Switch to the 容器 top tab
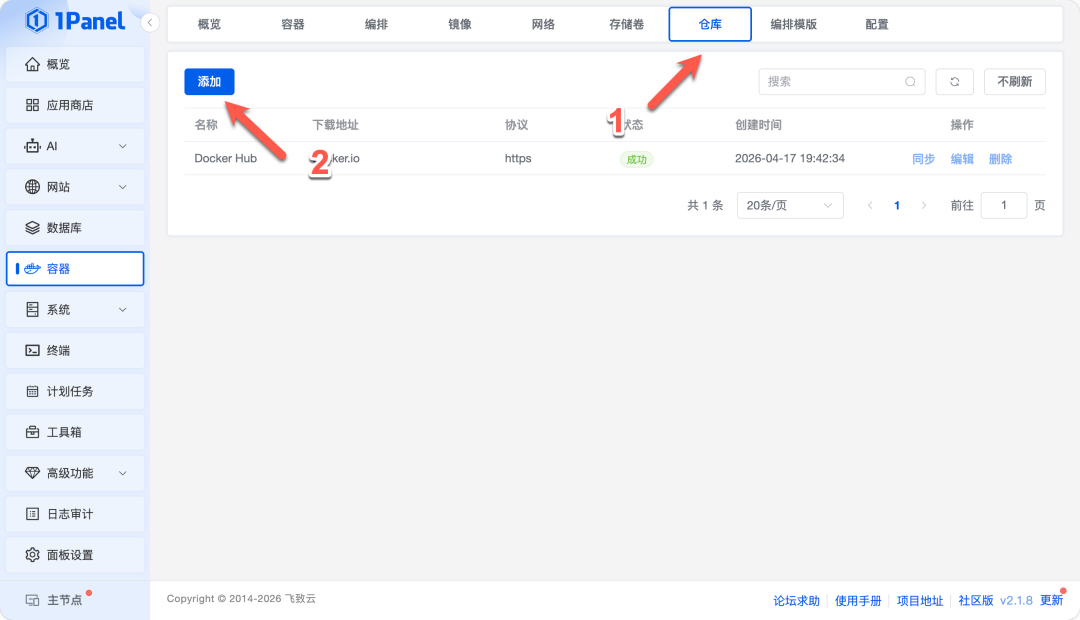The height and width of the screenshot is (620, 1080). [x=293, y=24]
